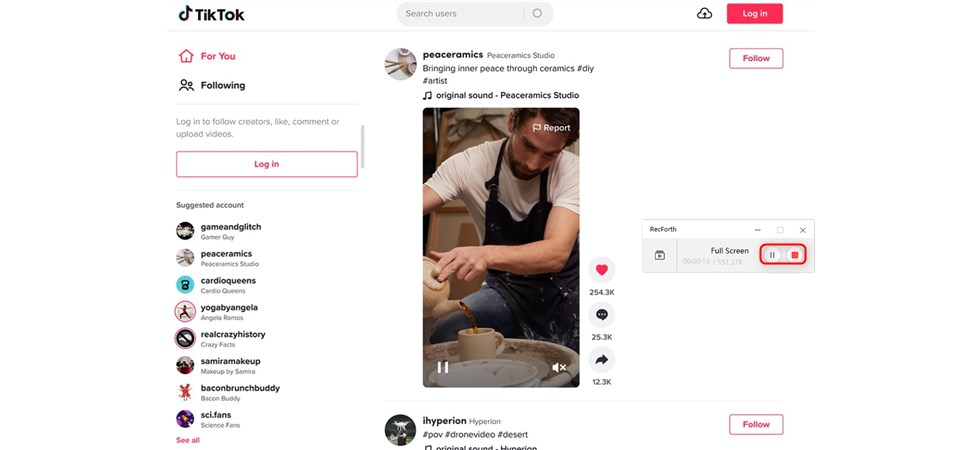Click the upload cloud icon
The image size is (980, 450).
704,13
